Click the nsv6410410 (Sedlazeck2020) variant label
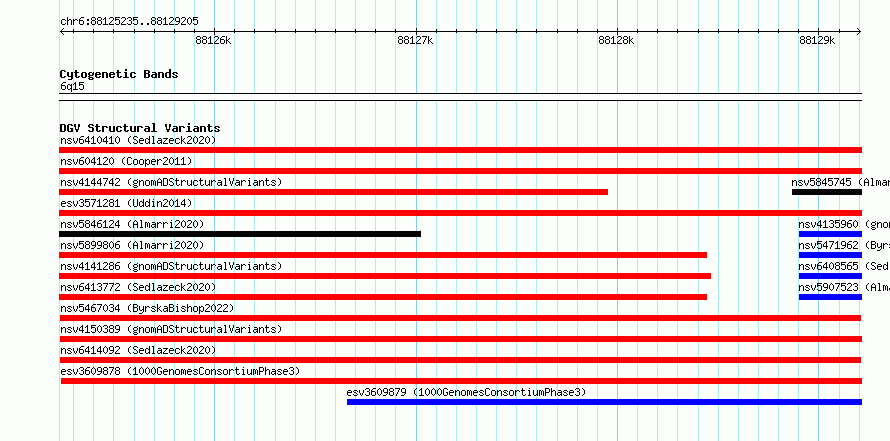The height and width of the screenshot is (441, 890). click(x=138, y=140)
